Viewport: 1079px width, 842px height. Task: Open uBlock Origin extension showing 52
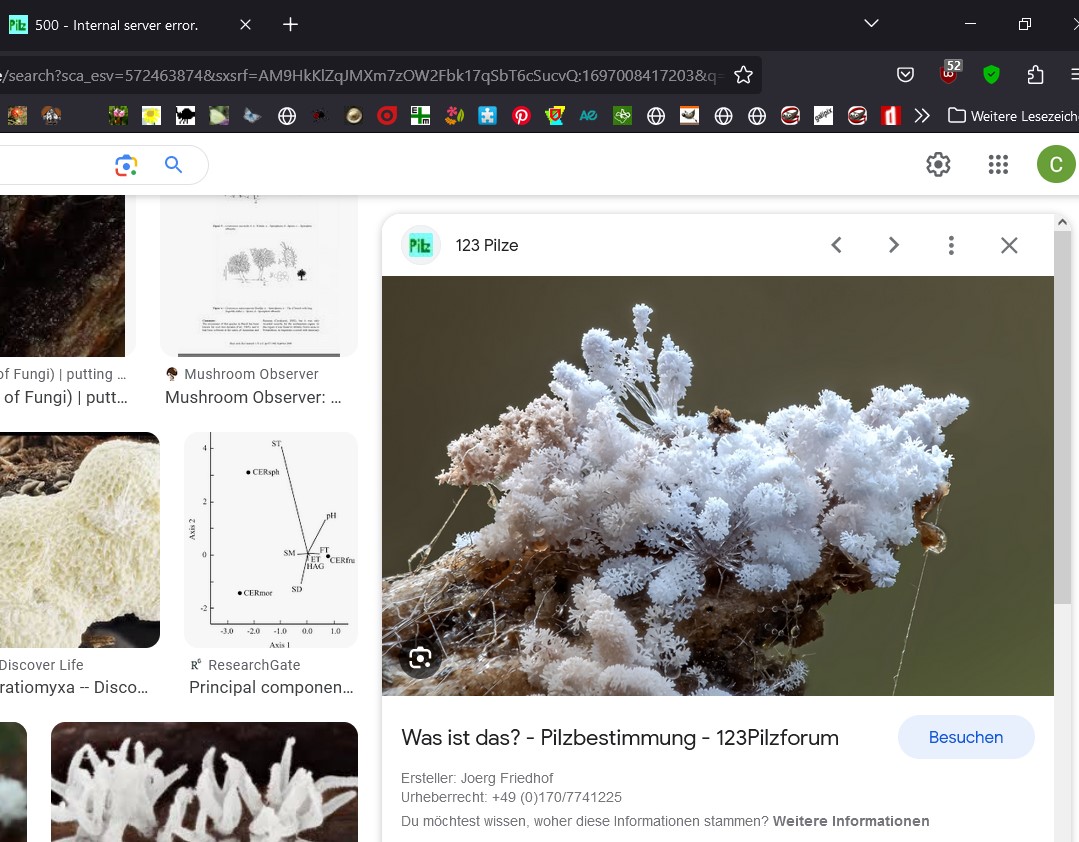click(948, 74)
